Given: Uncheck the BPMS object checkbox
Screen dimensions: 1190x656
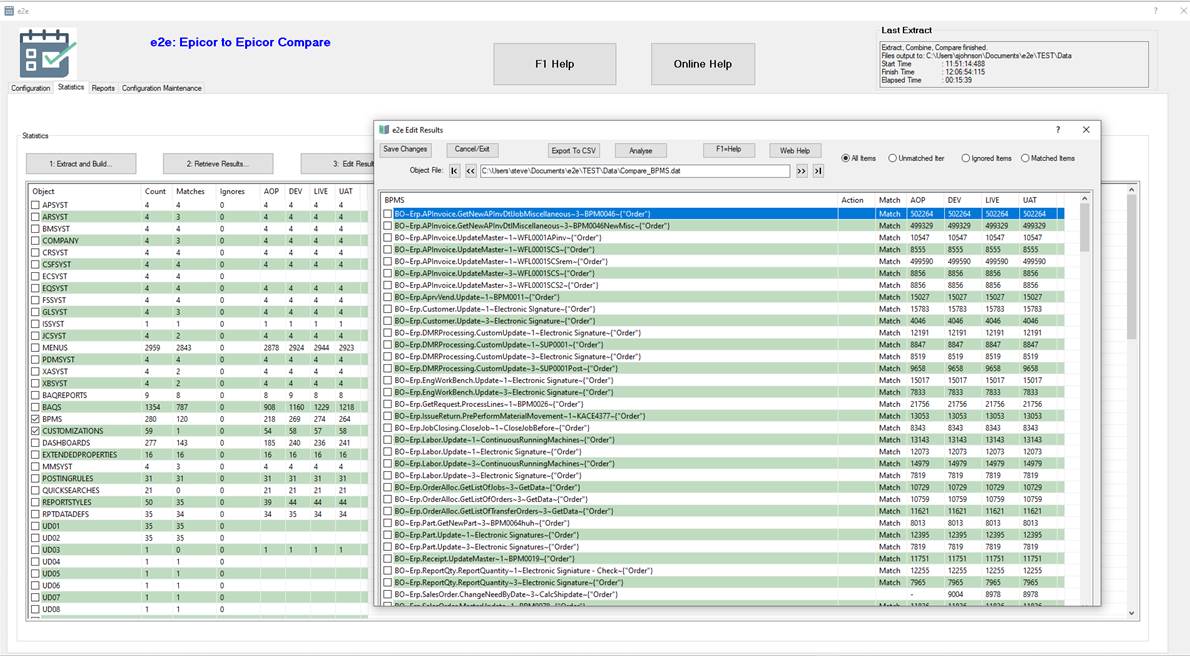Looking at the screenshot, I should [x=35, y=419].
